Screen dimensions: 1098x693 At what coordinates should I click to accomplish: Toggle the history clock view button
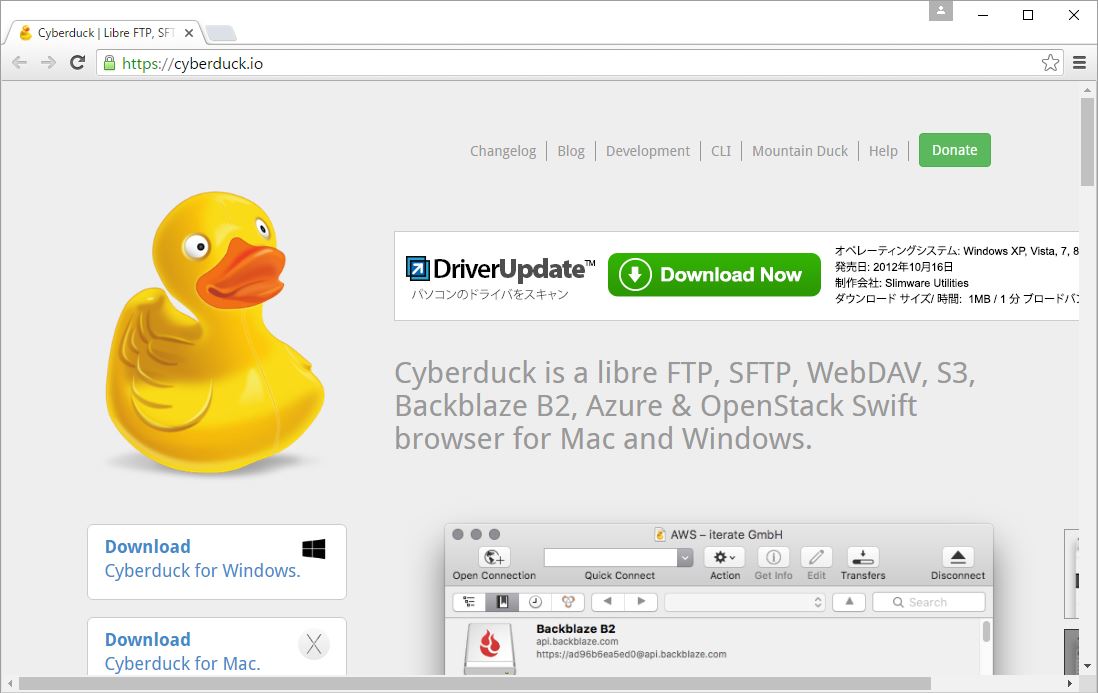[535, 602]
